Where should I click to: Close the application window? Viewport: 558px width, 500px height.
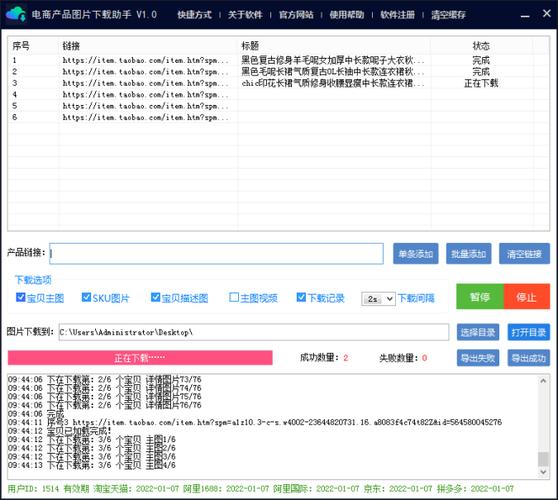[x=547, y=14]
